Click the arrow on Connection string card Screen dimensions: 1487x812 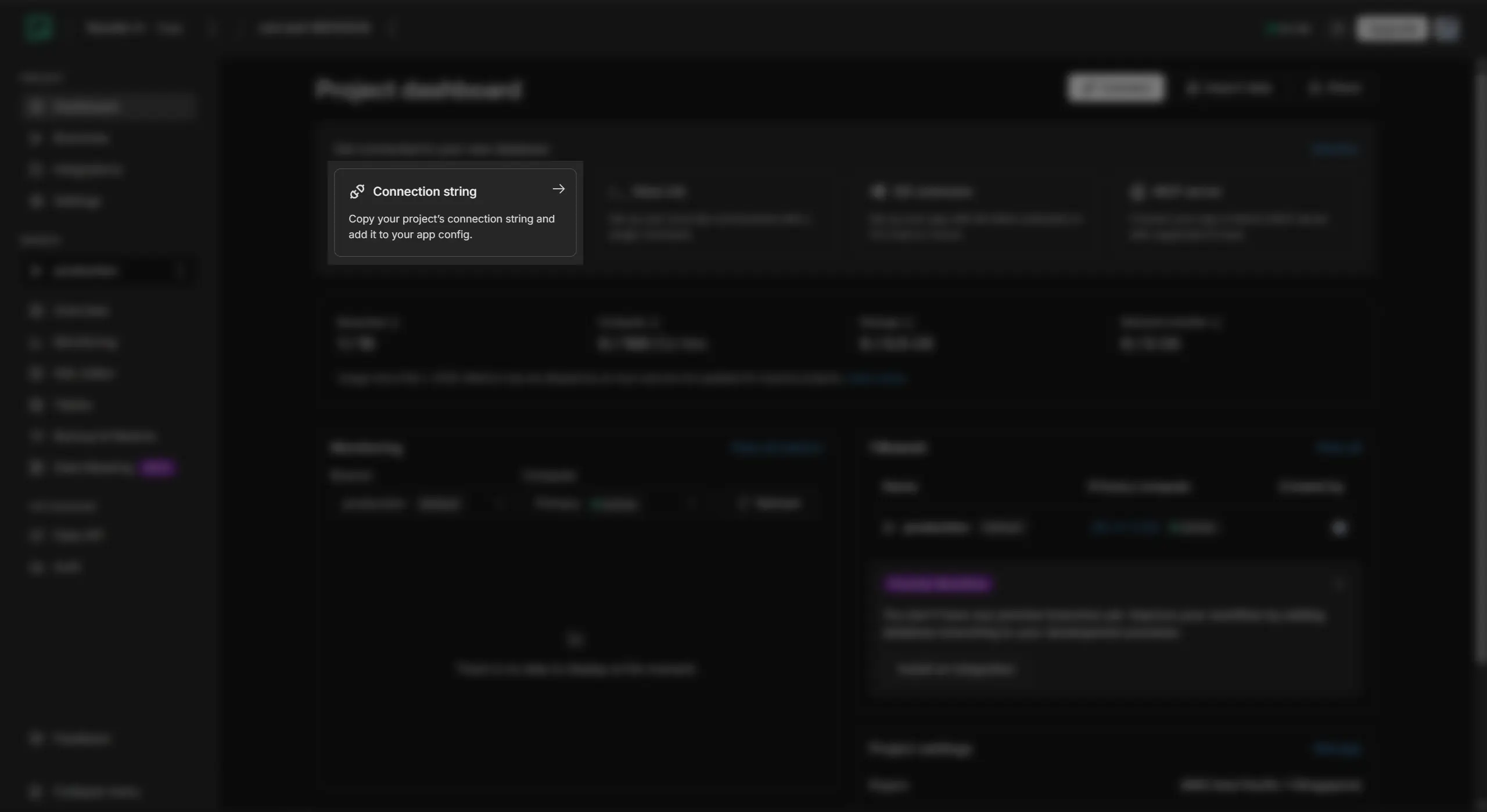coord(558,189)
